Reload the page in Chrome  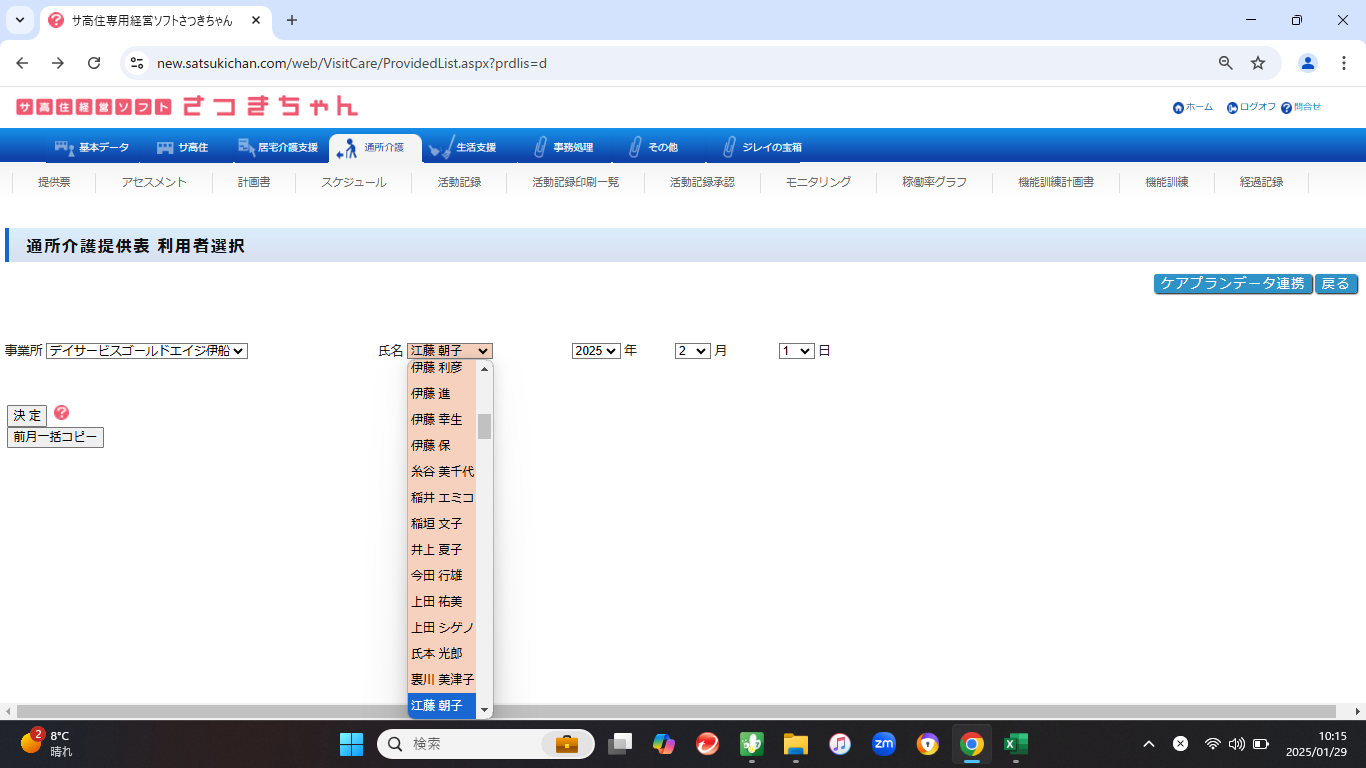(x=94, y=63)
